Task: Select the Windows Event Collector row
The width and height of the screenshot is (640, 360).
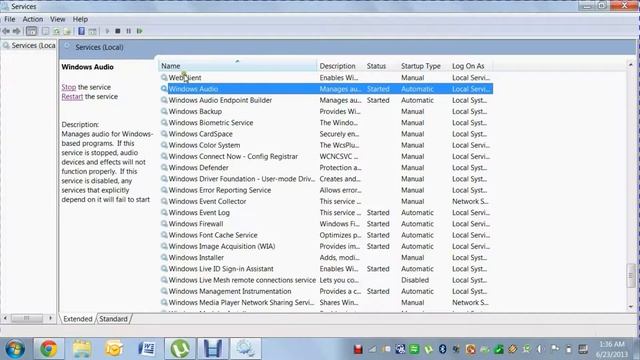Action: click(327, 201)
